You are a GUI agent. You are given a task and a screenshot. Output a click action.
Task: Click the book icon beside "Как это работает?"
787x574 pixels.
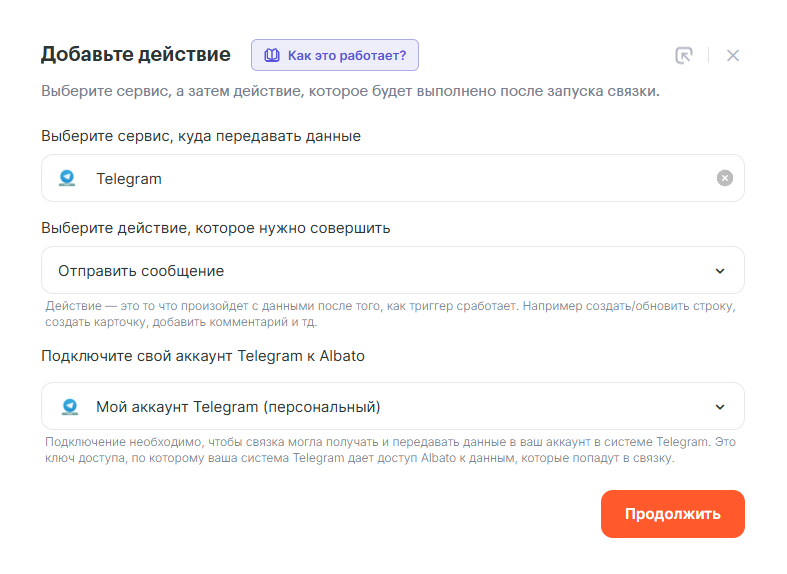[x=271, y=56]
